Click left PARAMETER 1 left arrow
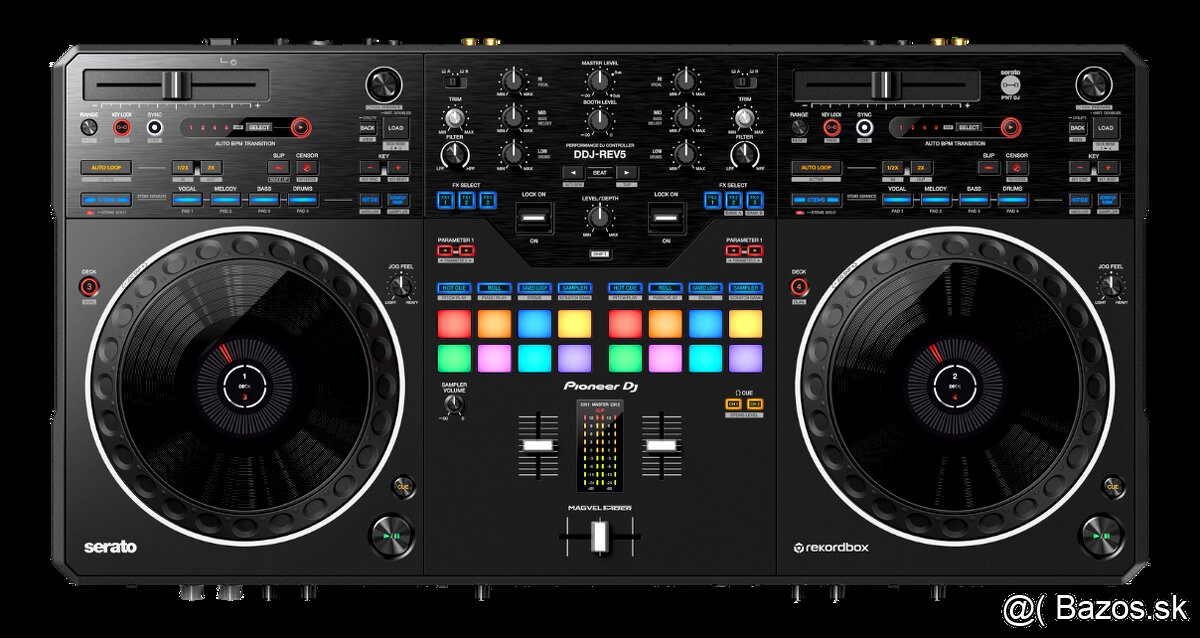Screen dimensions: 1200x638 pos(446,250)
